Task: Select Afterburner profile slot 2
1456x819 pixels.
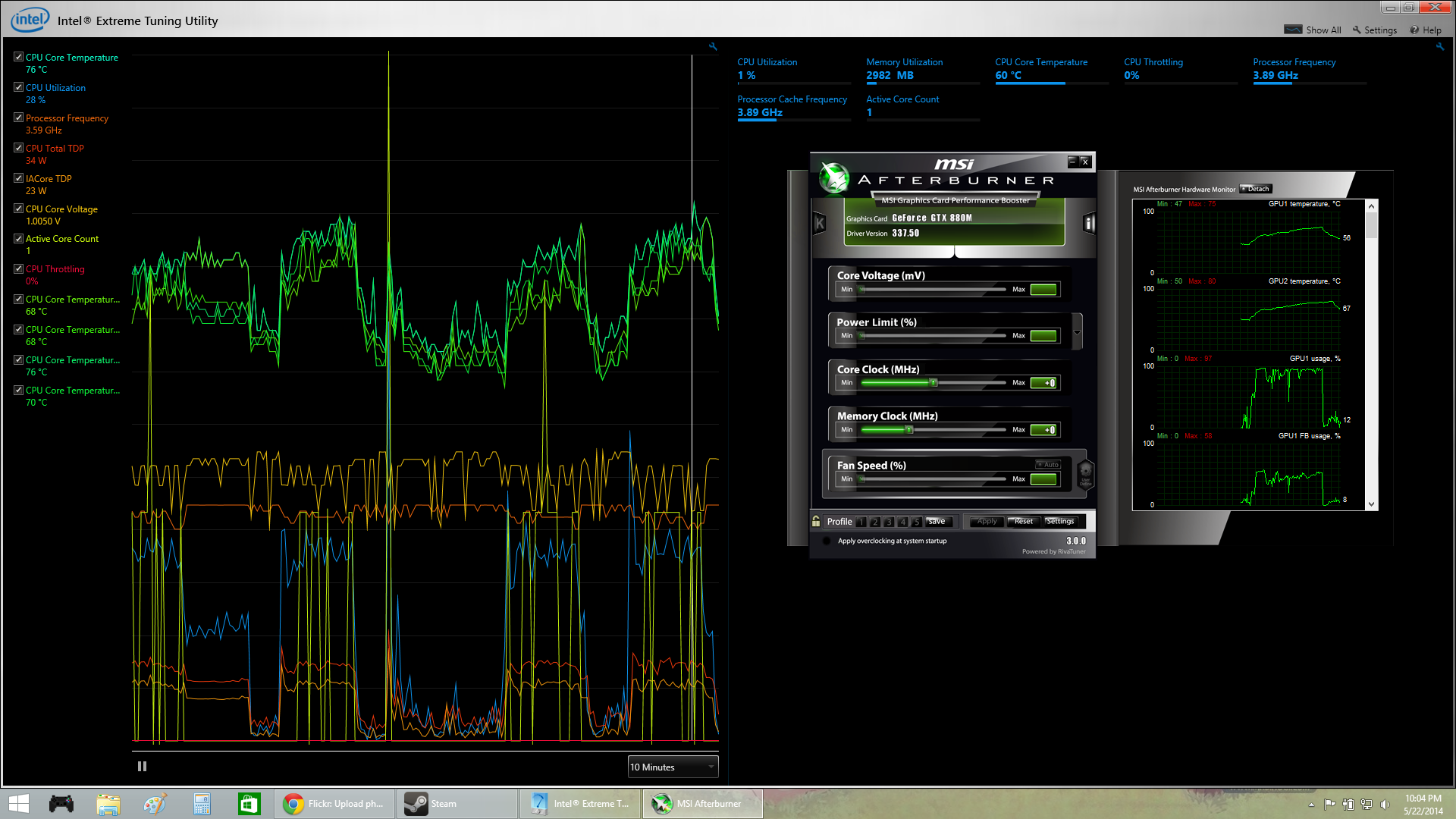Action: (875, 522)
